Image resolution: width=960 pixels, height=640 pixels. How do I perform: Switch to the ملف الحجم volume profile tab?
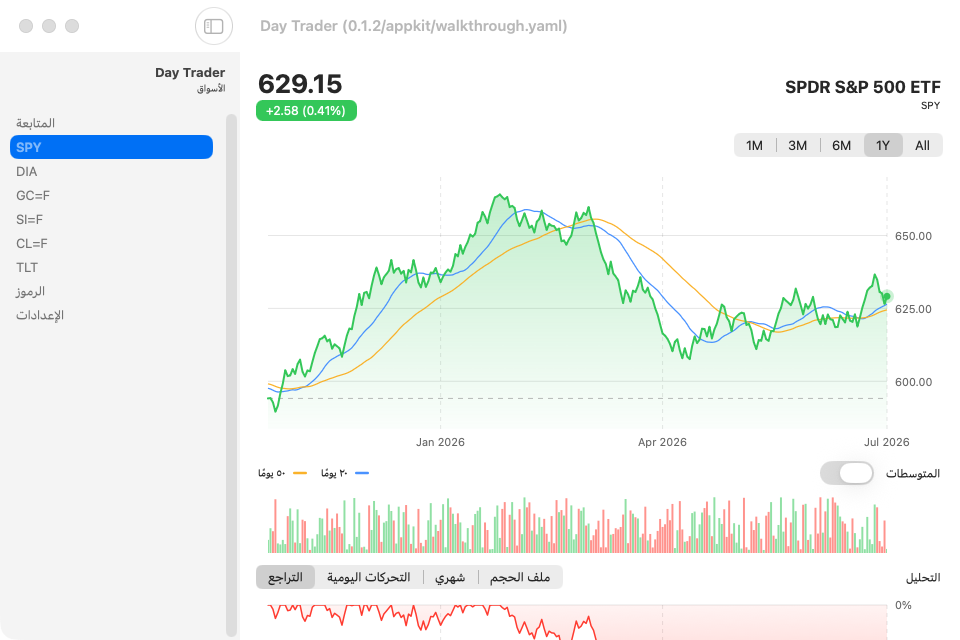point(520,577)
